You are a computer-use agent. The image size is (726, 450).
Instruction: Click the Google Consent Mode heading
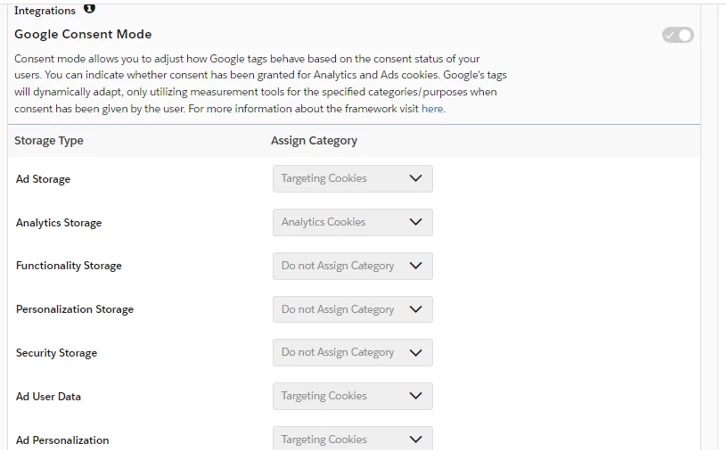point(82,34)
